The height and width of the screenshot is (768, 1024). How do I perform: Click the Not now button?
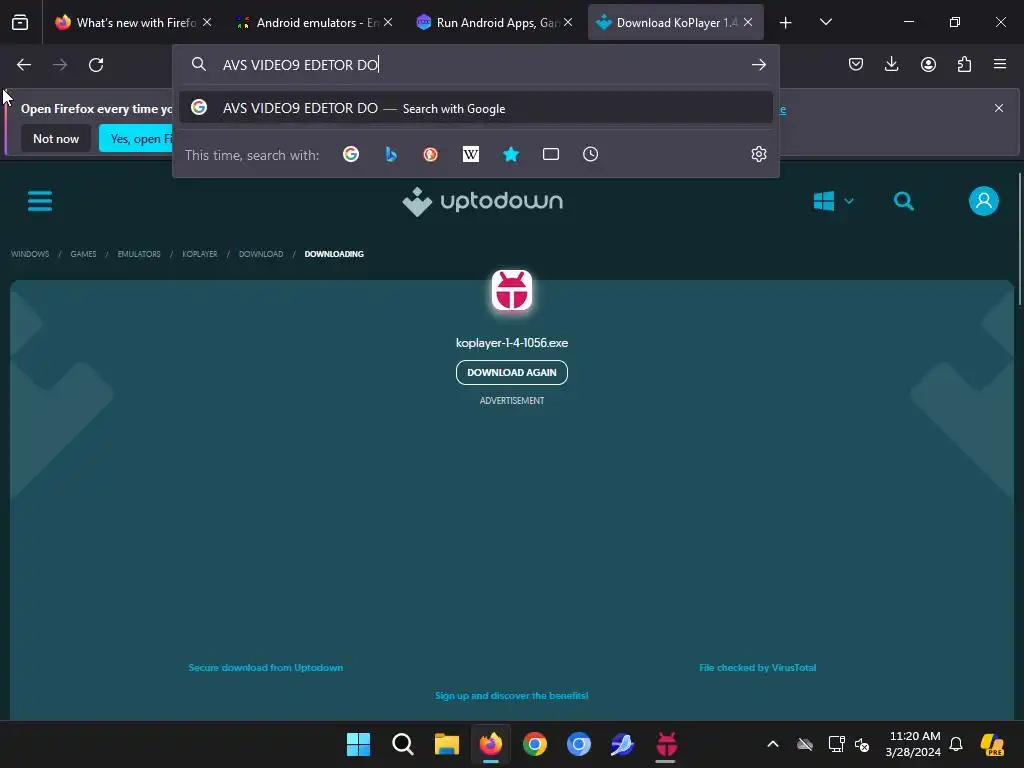point(56,138)
